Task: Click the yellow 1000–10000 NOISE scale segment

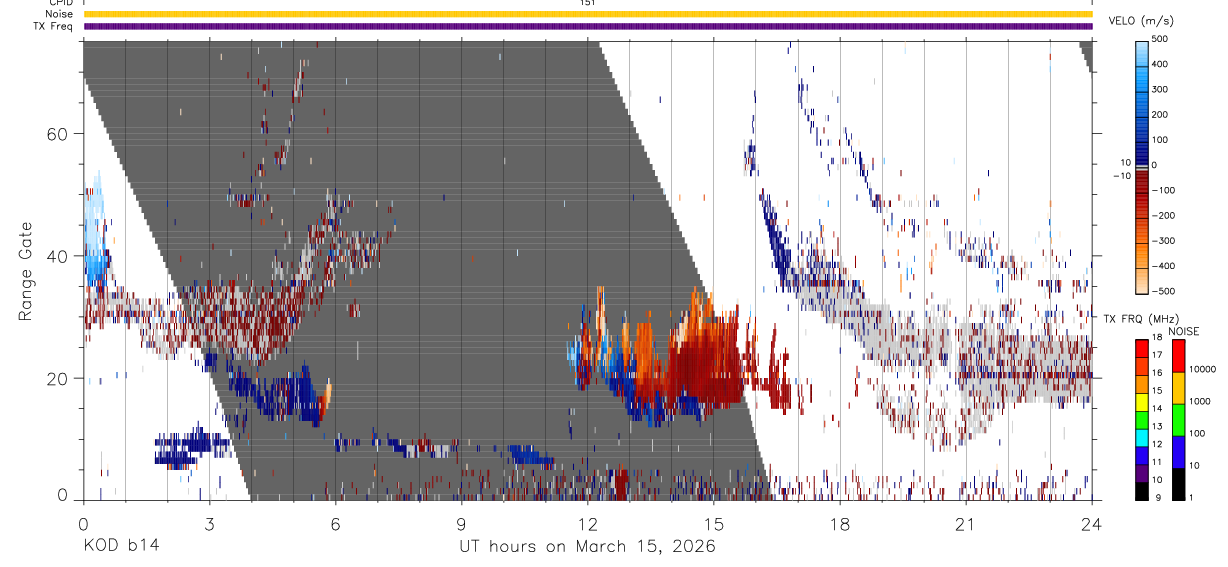Action: click(1178, 389)
